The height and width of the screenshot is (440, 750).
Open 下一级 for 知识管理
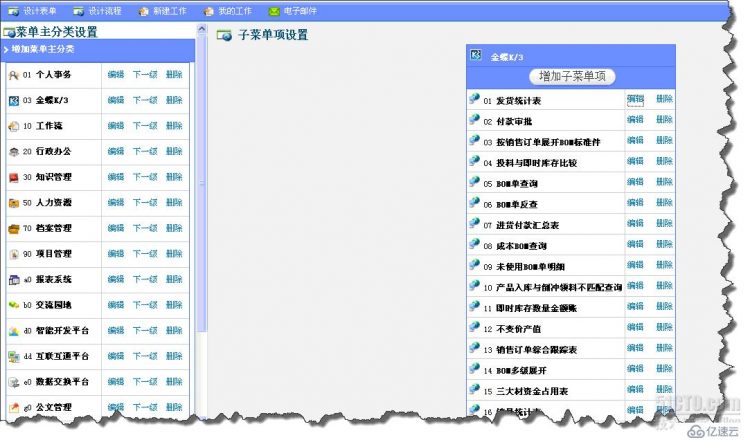(145, 177)
